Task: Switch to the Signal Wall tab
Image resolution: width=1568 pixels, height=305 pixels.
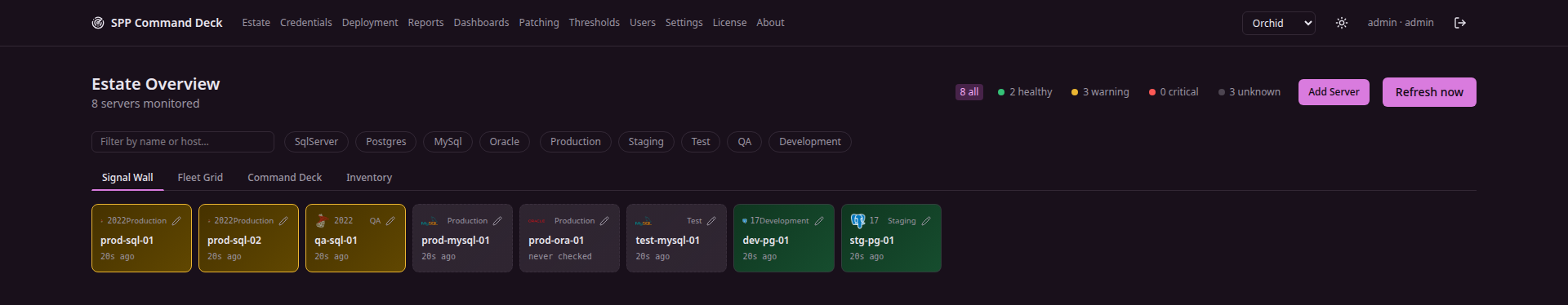Action: [127, 178]
